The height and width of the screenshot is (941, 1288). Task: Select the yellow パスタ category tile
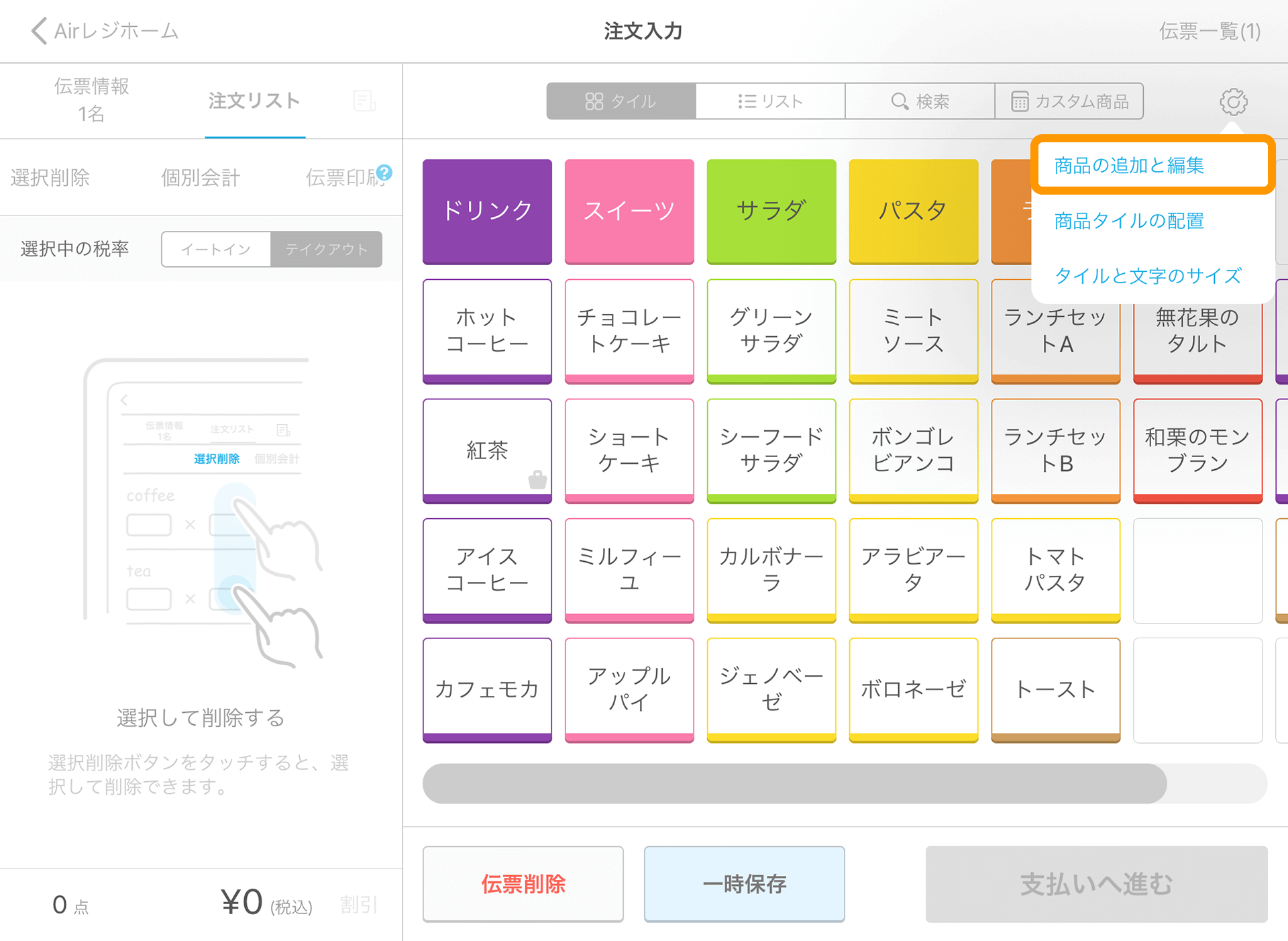point(914,211)
